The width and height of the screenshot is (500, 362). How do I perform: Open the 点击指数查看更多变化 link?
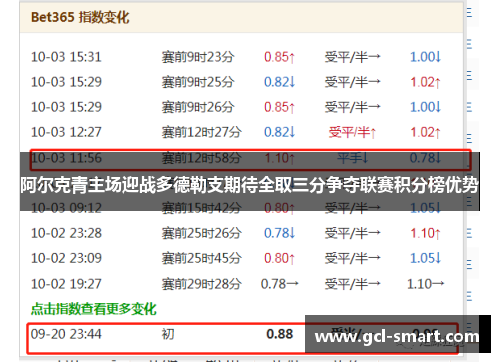(x=93, y=309)
